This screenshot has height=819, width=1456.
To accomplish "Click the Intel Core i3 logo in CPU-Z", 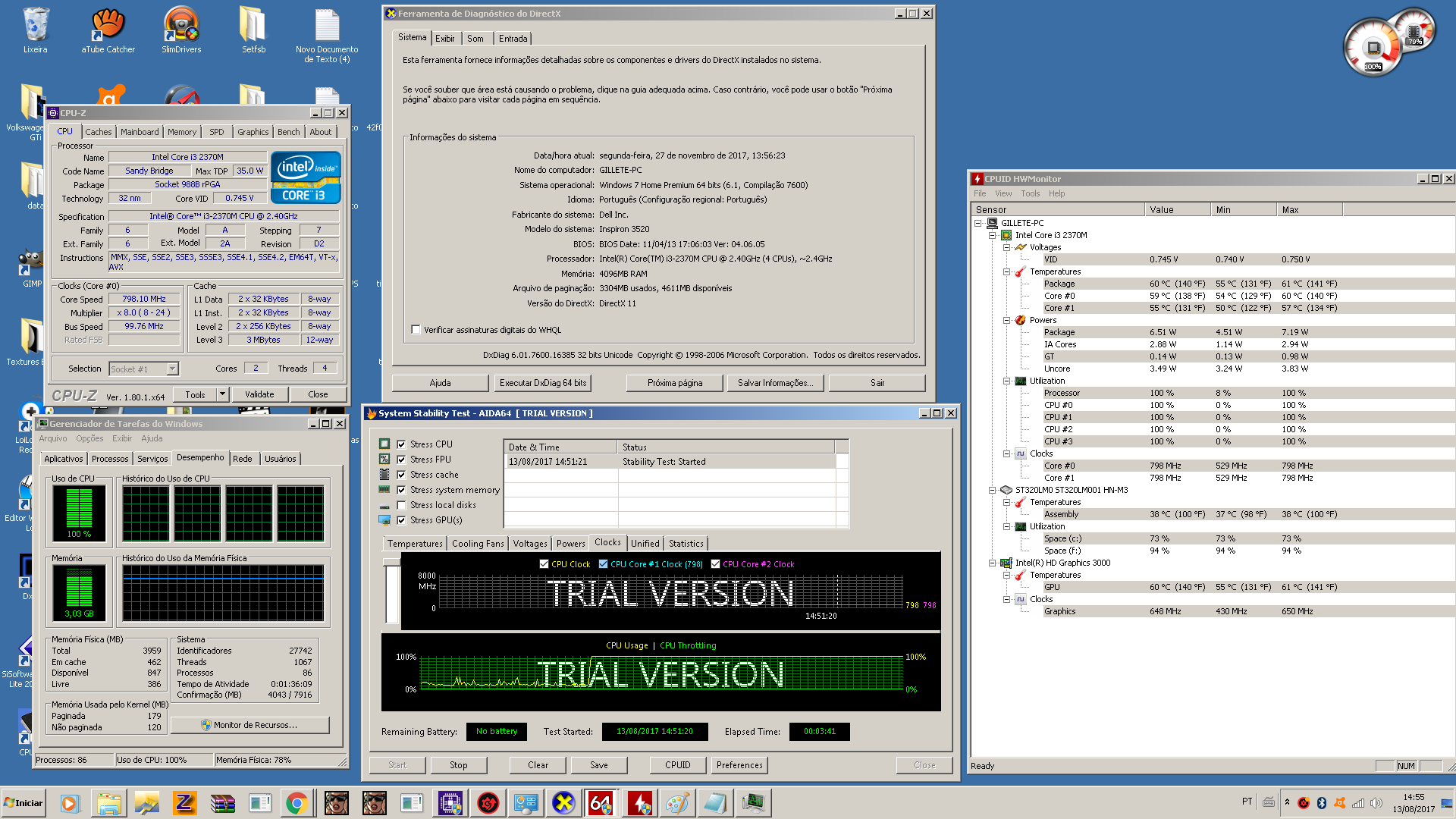I will (306, 177).
